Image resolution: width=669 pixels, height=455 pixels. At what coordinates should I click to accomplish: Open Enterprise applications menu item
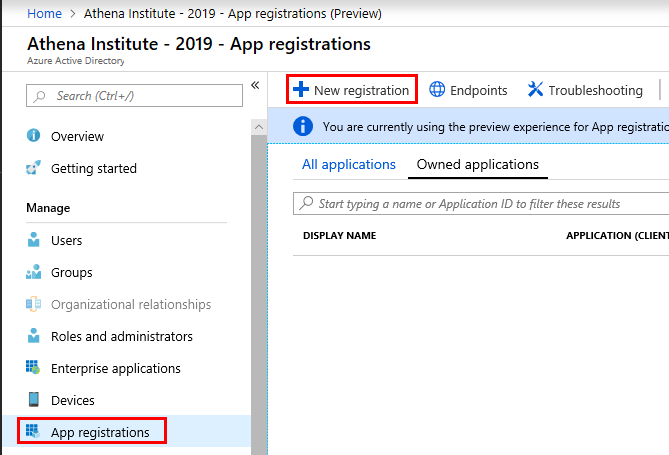pyautogui.click(x=116, y=368)
